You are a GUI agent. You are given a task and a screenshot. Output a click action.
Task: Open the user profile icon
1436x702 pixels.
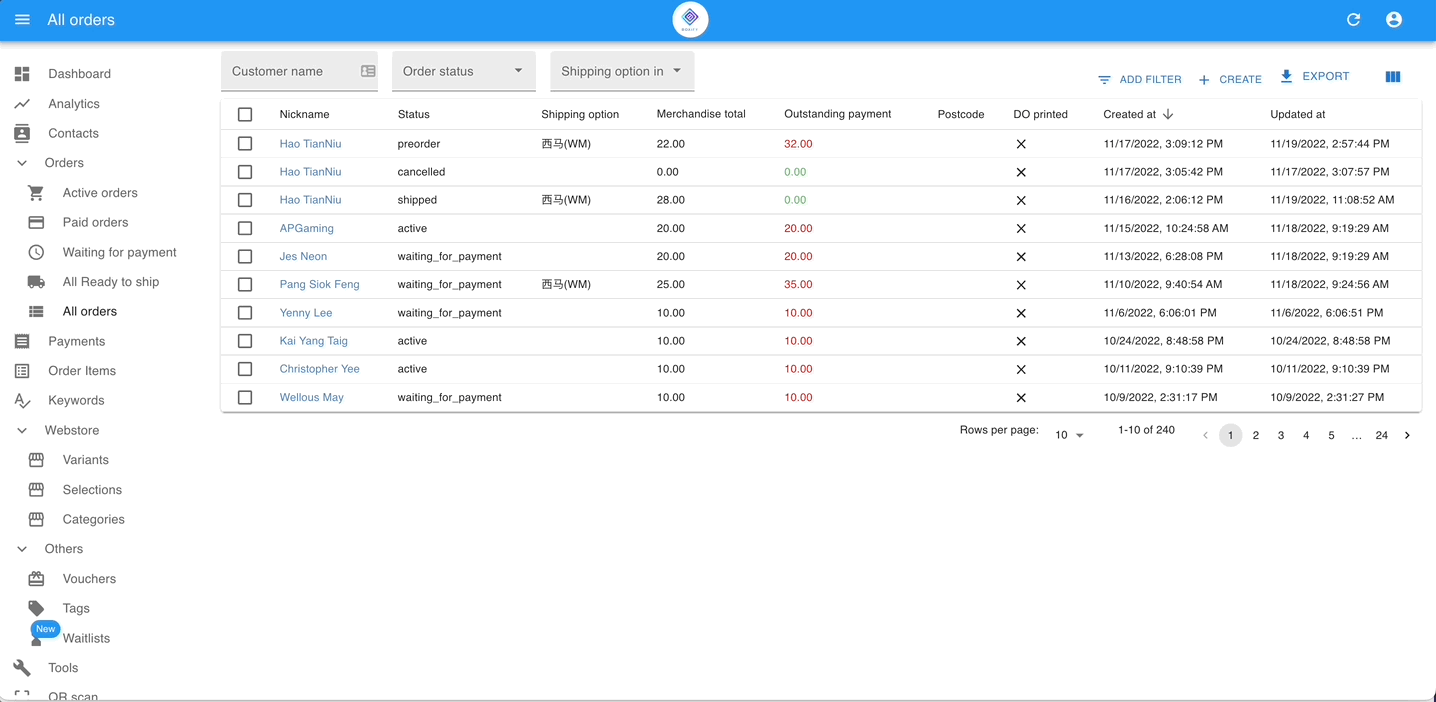click(x=1393, y=19)
